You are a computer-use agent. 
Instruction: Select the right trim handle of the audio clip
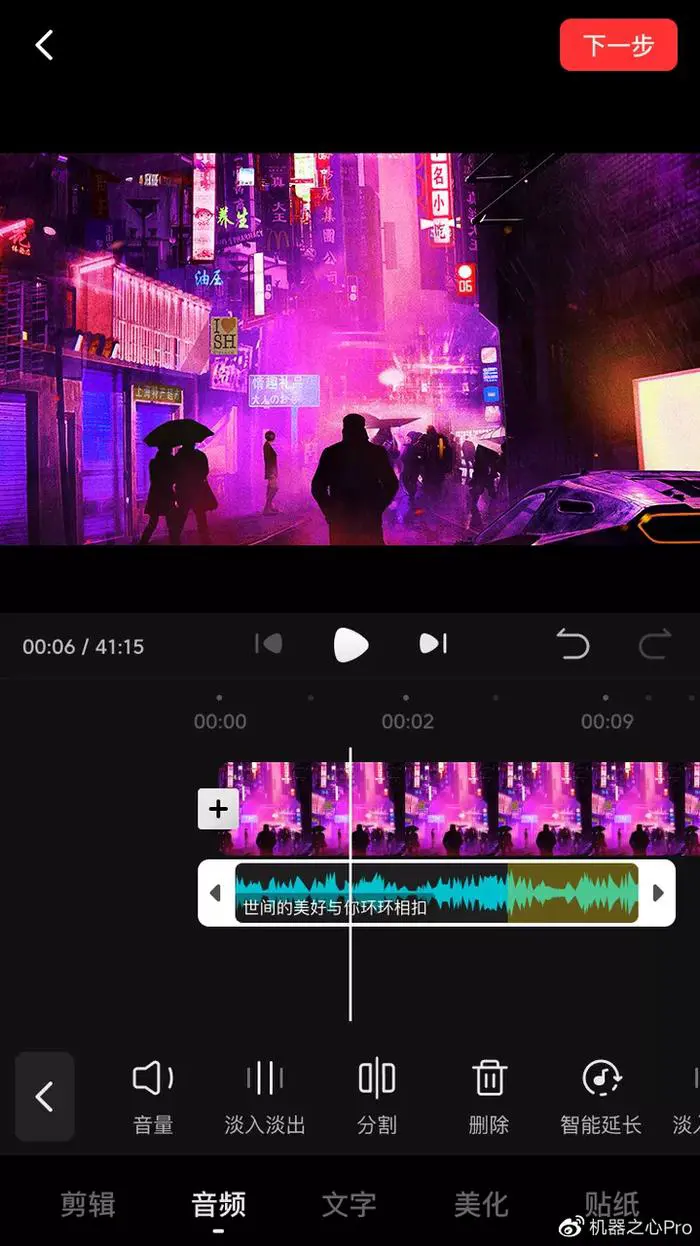658,893
